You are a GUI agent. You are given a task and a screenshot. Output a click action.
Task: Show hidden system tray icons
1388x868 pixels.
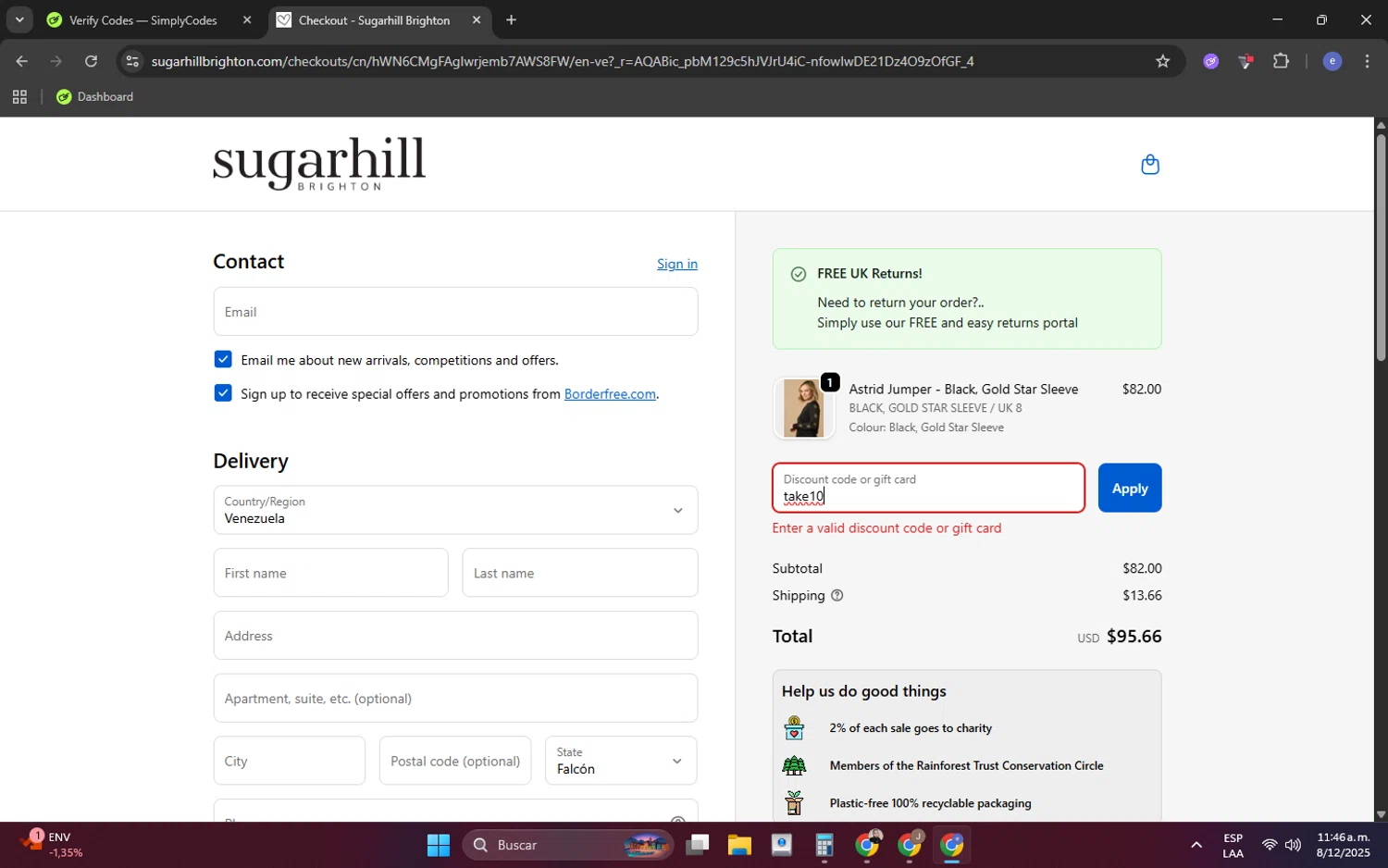click(1196, 845)
